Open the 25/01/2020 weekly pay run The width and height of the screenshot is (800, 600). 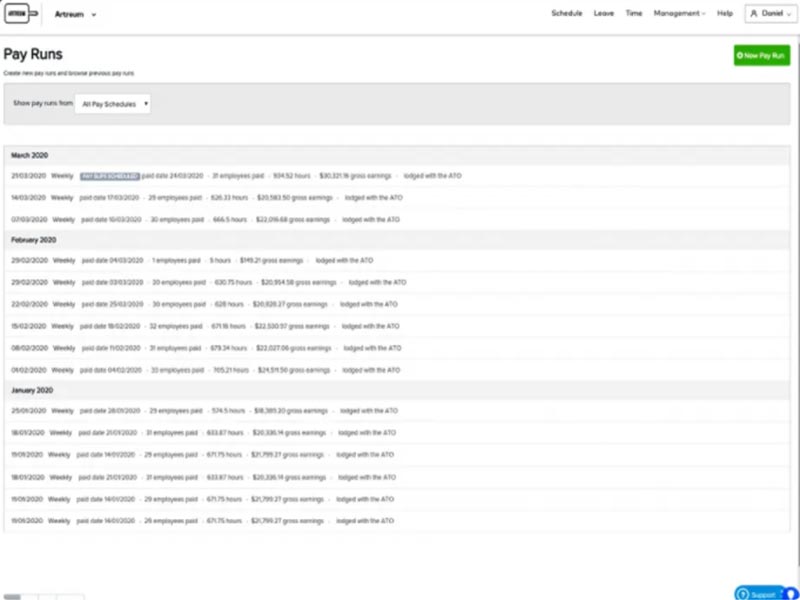pyautogui.click(x=26, y=411)
